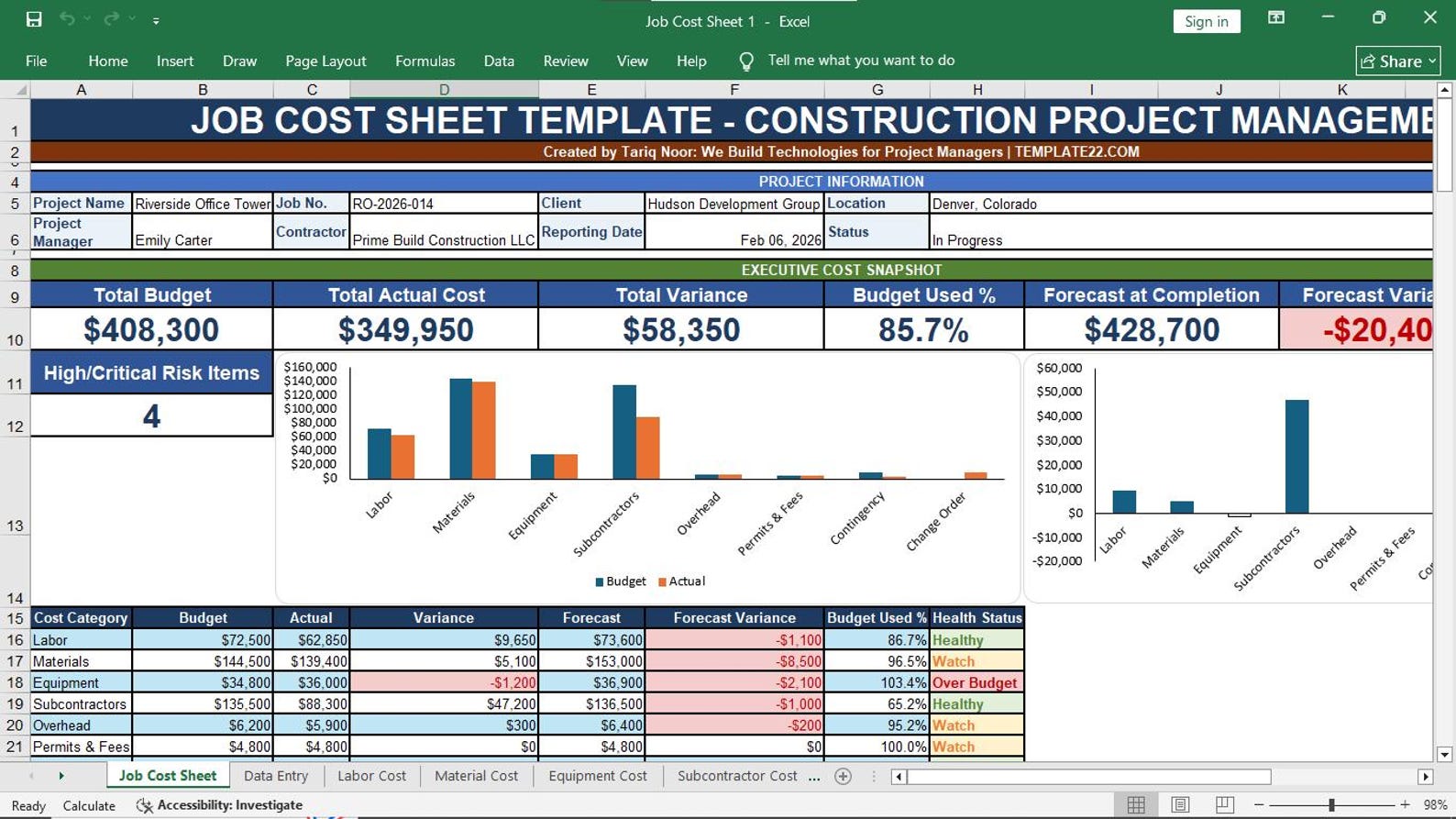Click the Budget vs Actual bar chart

coord(647,477)
